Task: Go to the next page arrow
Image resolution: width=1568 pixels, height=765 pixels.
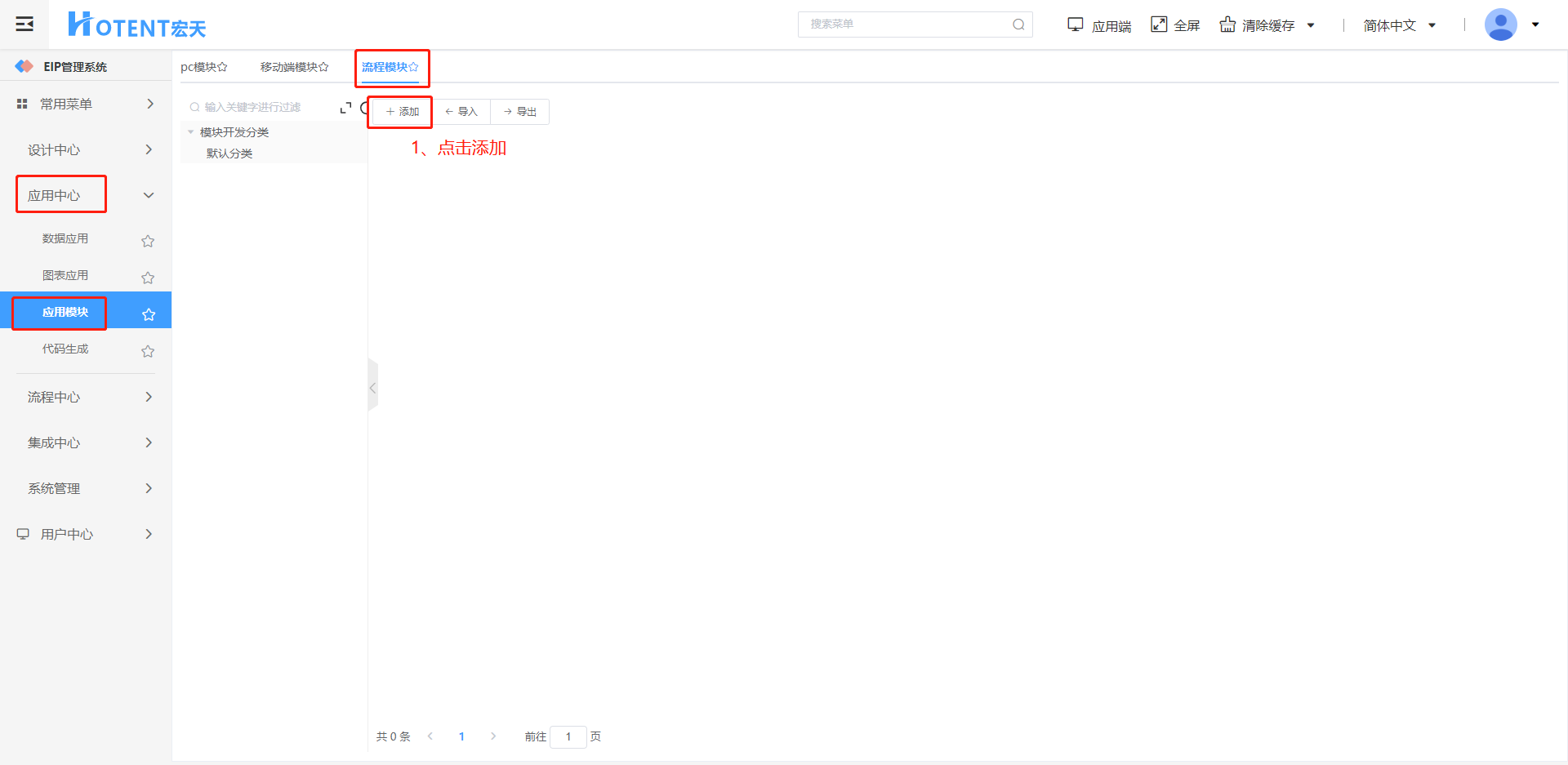Action: coord(493,736)
